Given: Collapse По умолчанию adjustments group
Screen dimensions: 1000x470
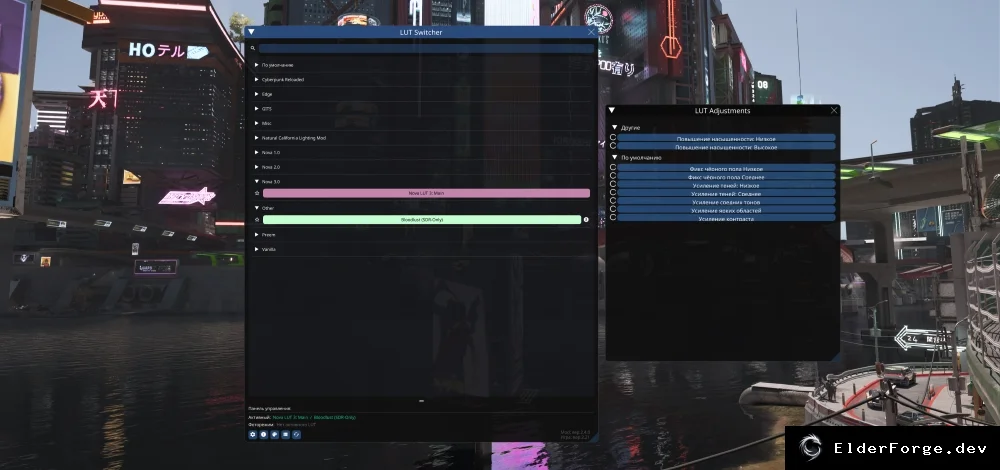Looking at the screenshot, I should pos(615,158).
